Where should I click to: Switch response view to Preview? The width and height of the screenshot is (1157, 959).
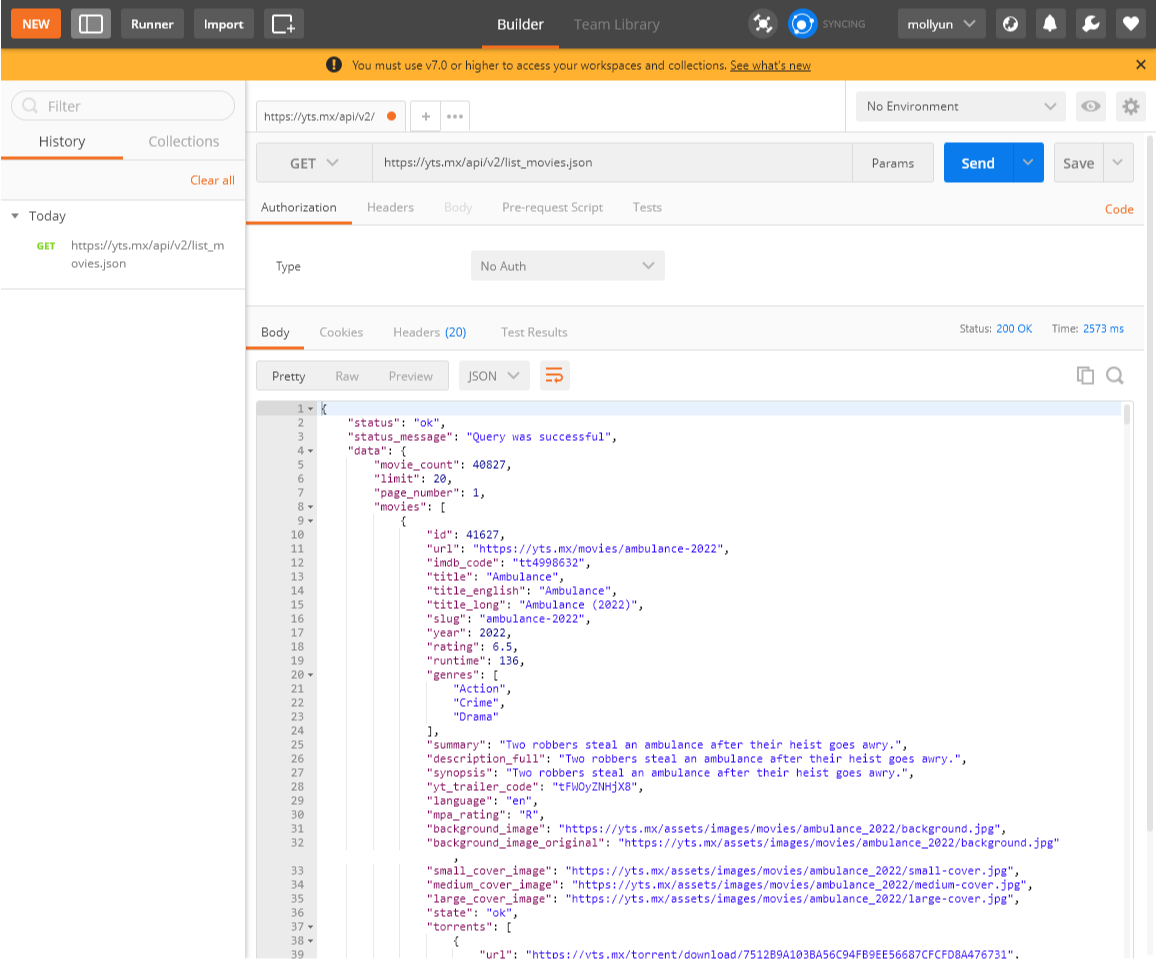click(x=410, y=376)
